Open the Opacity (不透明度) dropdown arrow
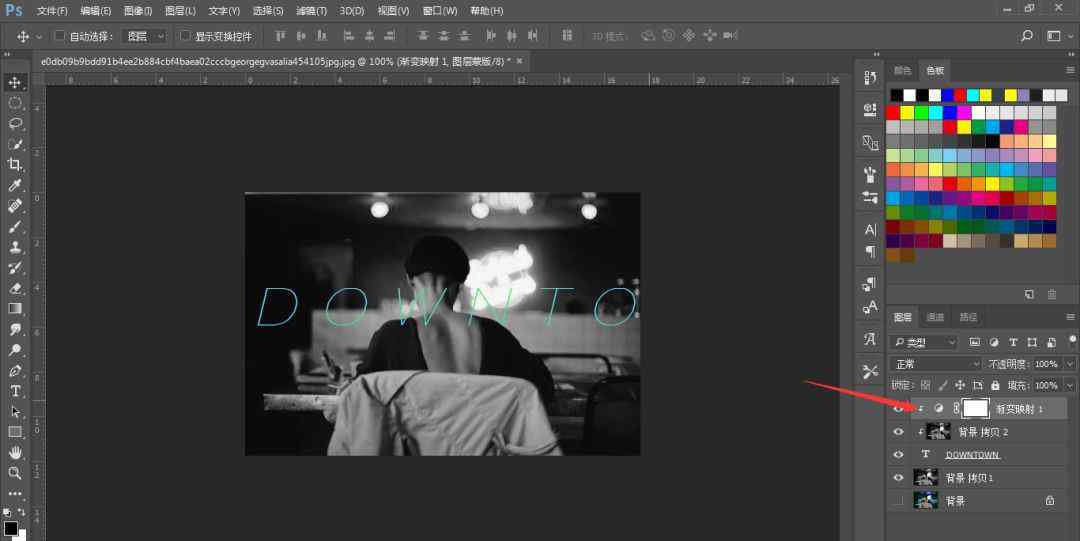This screenshot has width=1080, height=541. [x=1070, y=364]
